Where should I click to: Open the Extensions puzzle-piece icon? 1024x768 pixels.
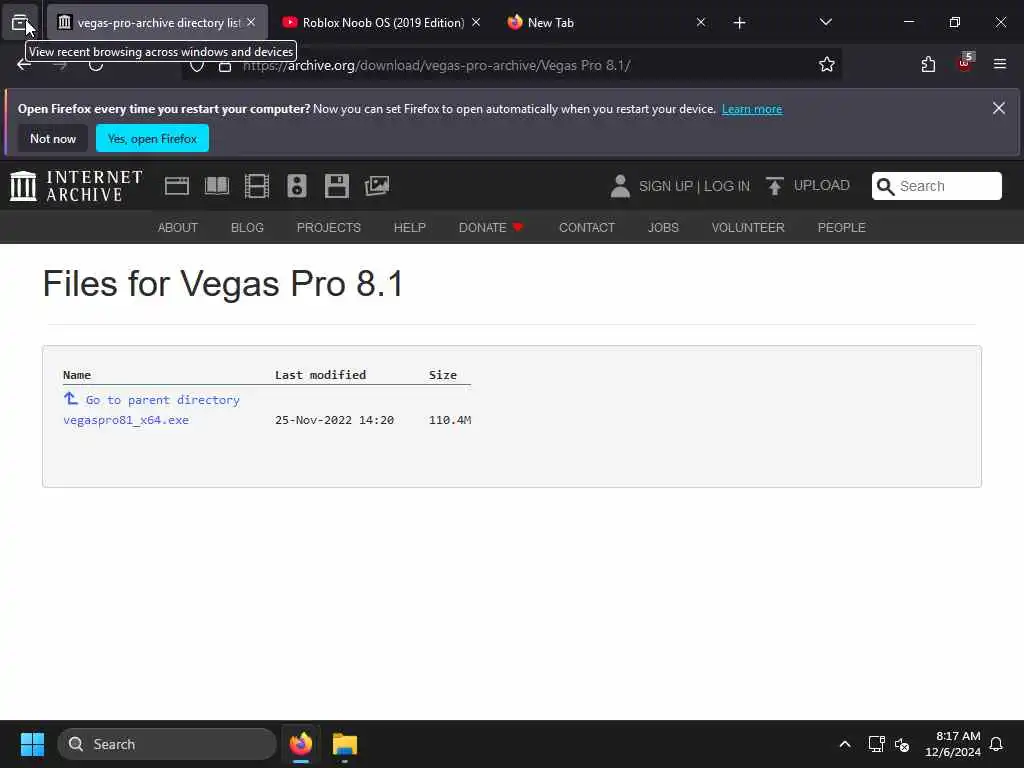[928, 64]
